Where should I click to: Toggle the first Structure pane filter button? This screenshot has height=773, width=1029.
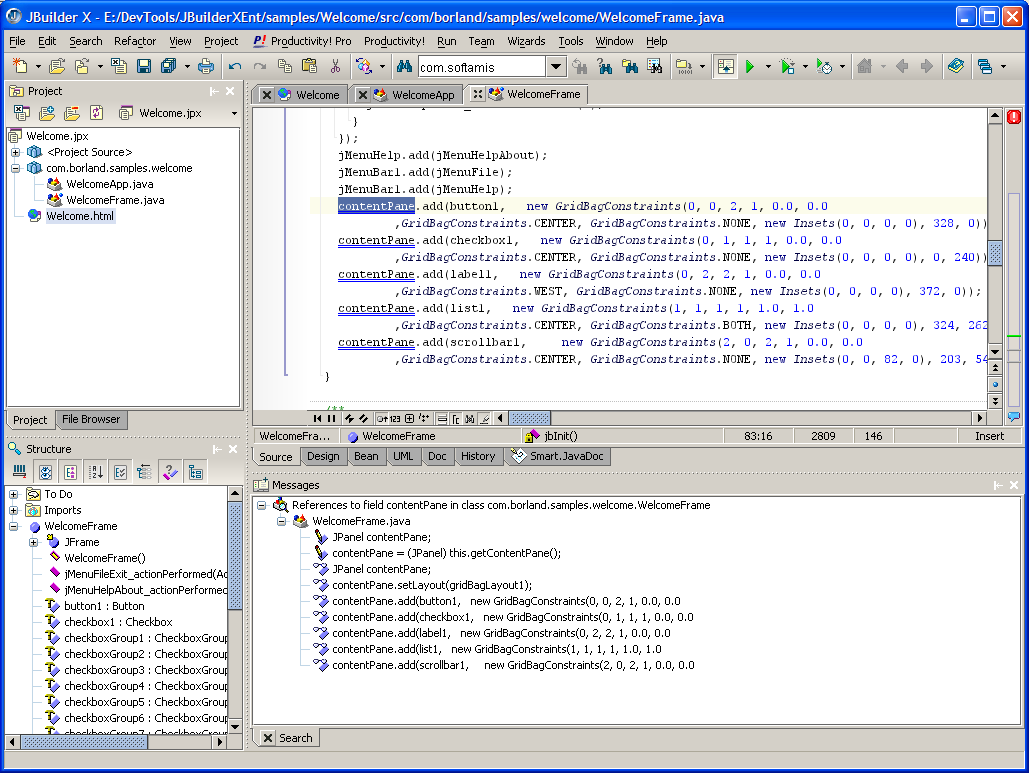click(19, 472)
